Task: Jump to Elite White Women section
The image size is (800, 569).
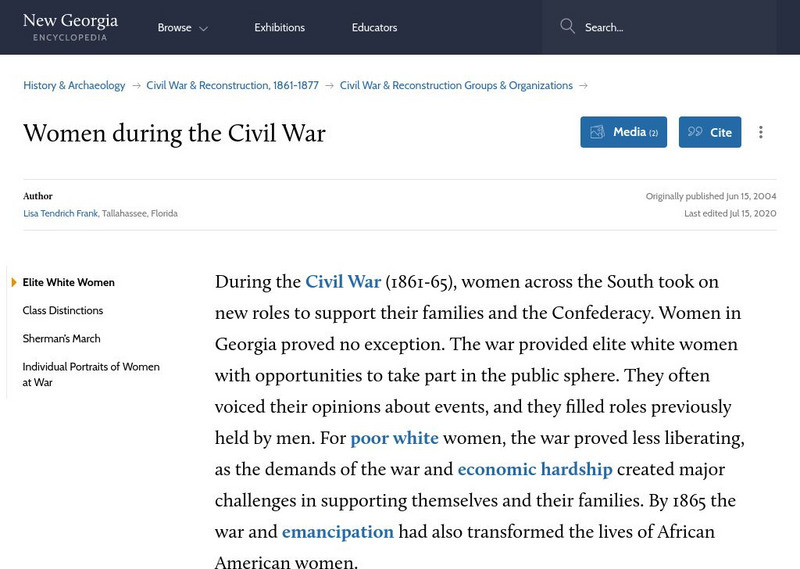Action: pos(69,283)
